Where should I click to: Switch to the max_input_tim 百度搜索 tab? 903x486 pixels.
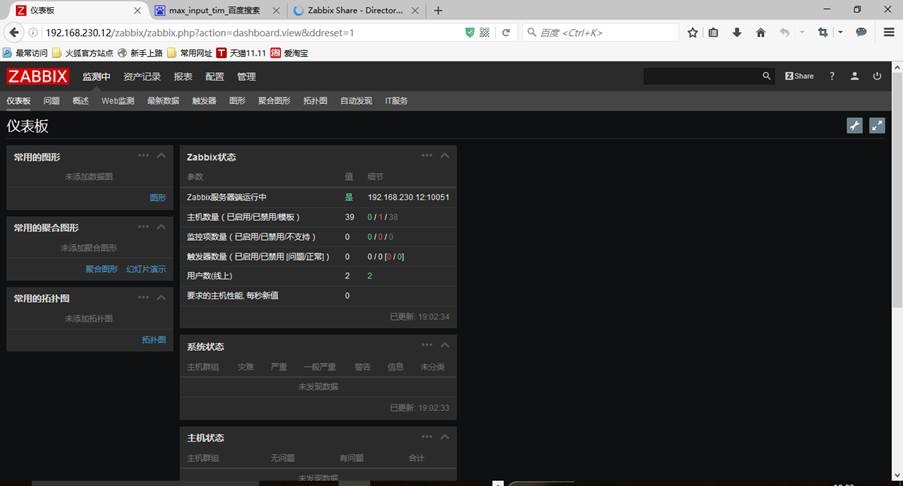[x=217, y=10]
